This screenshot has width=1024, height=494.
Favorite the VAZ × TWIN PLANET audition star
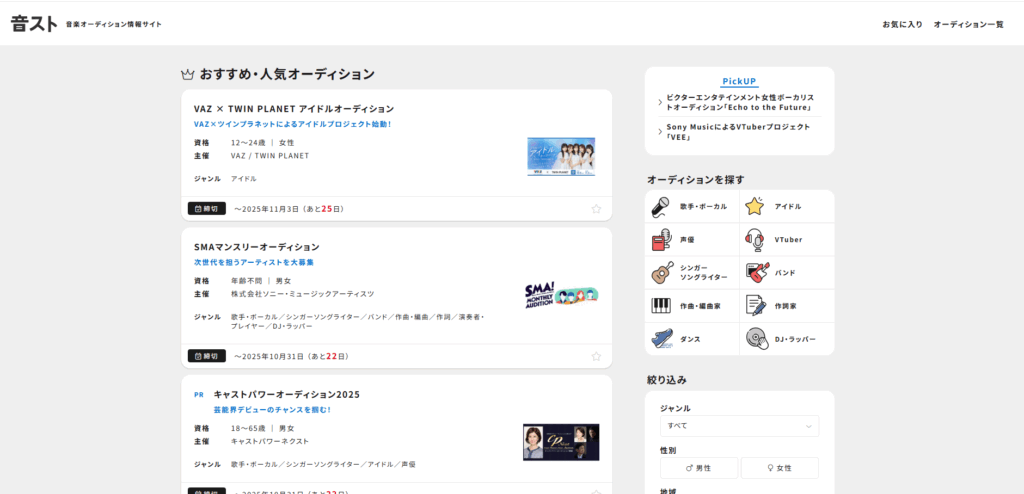point(596,209)
